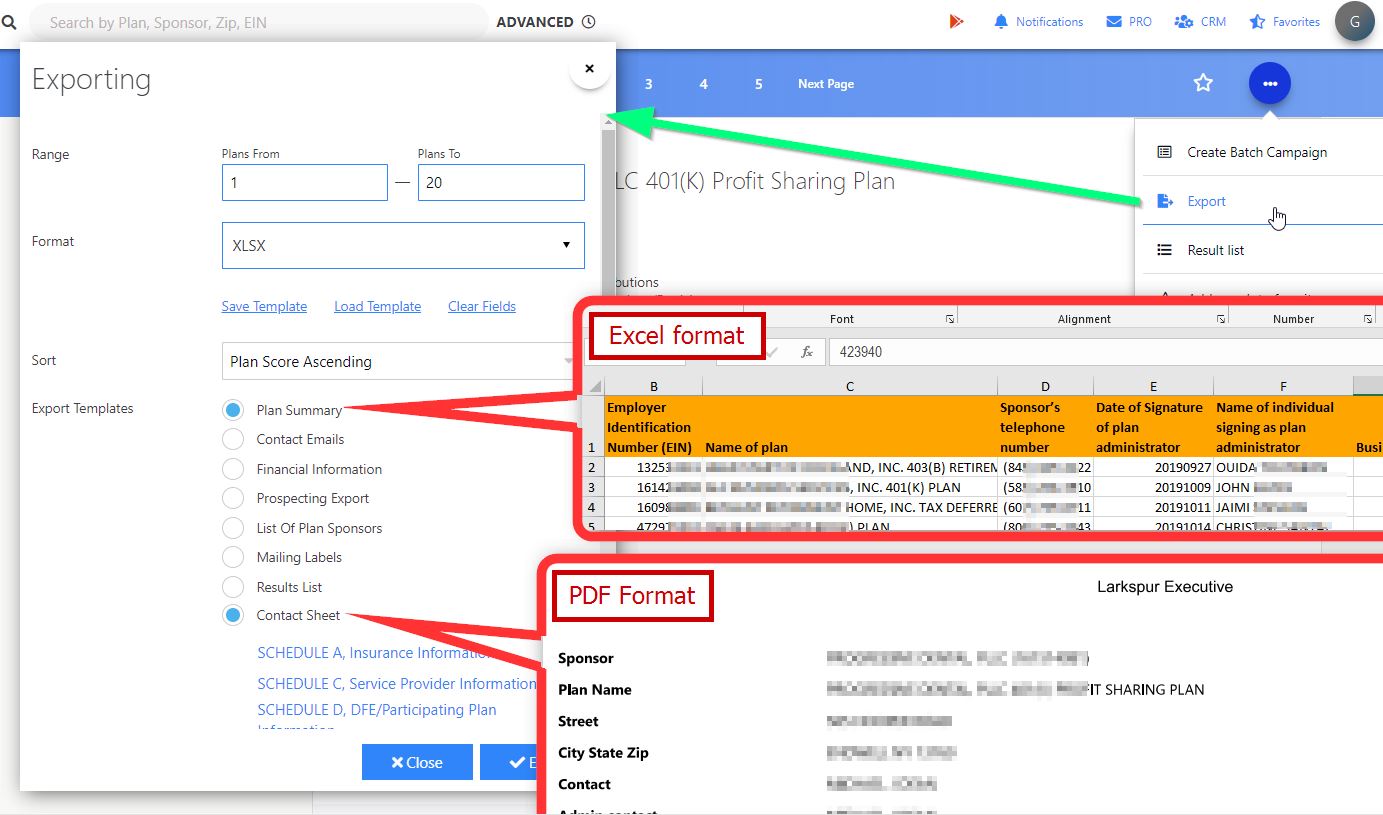Select Financial Information radio option
The image size is (1383, 815).
pyautogui.click(x=233, y=469)
